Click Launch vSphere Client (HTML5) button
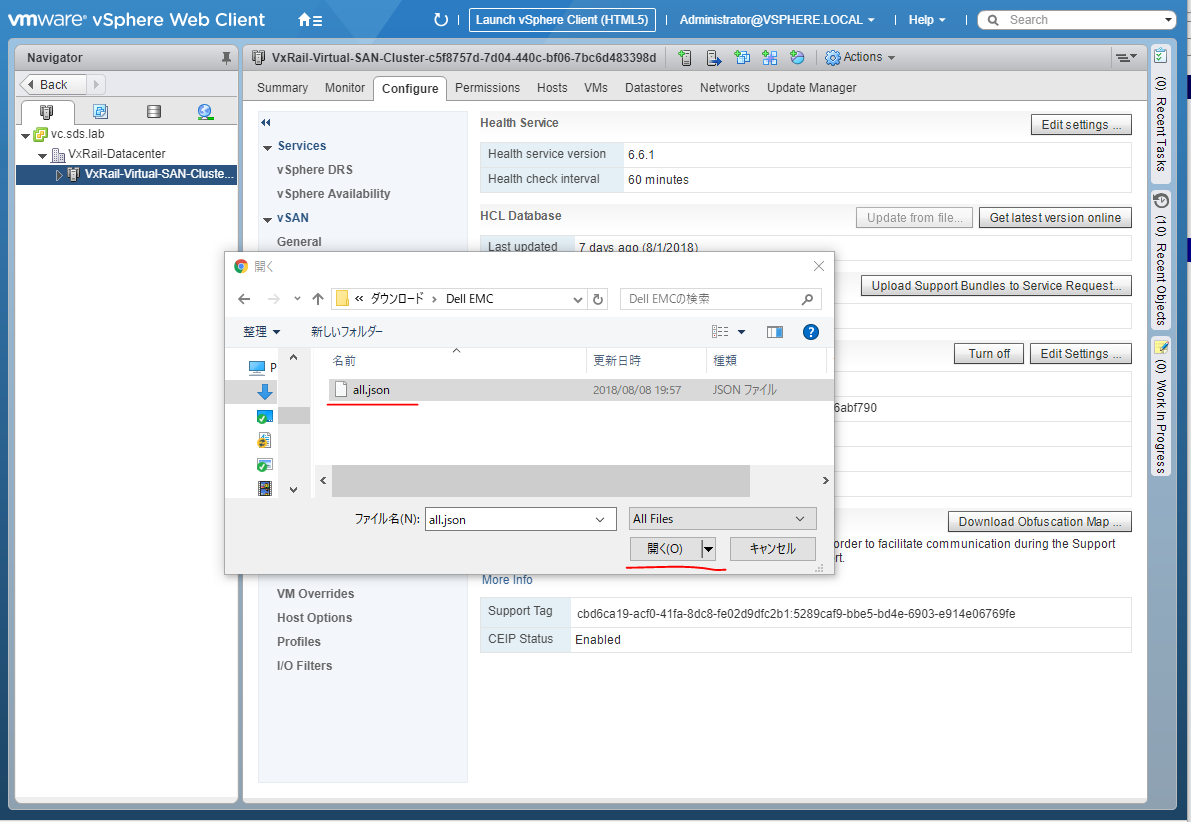The height and width of the screenshot is (822, 1191). [562, 20]
